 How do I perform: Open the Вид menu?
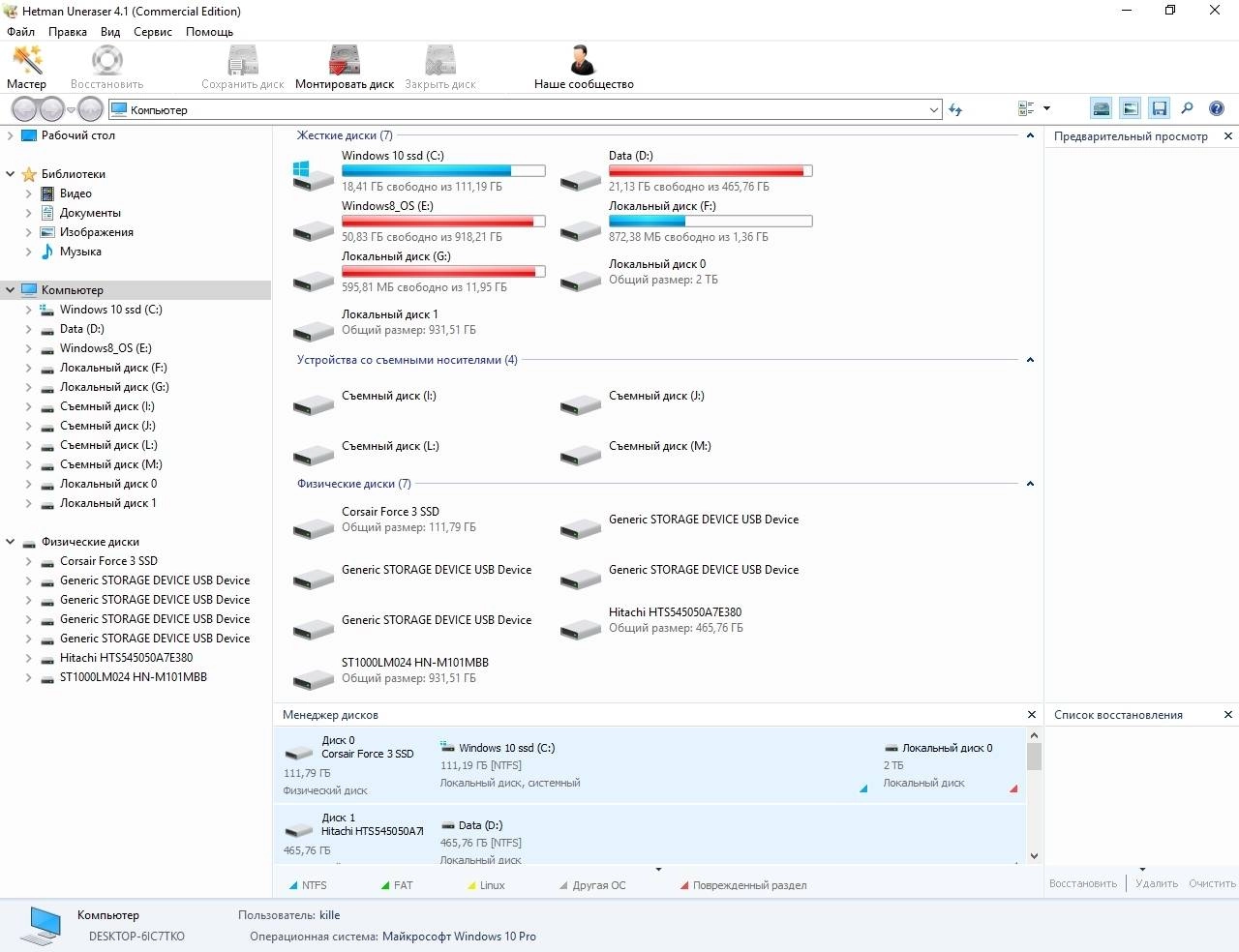(x=110, y=32)
